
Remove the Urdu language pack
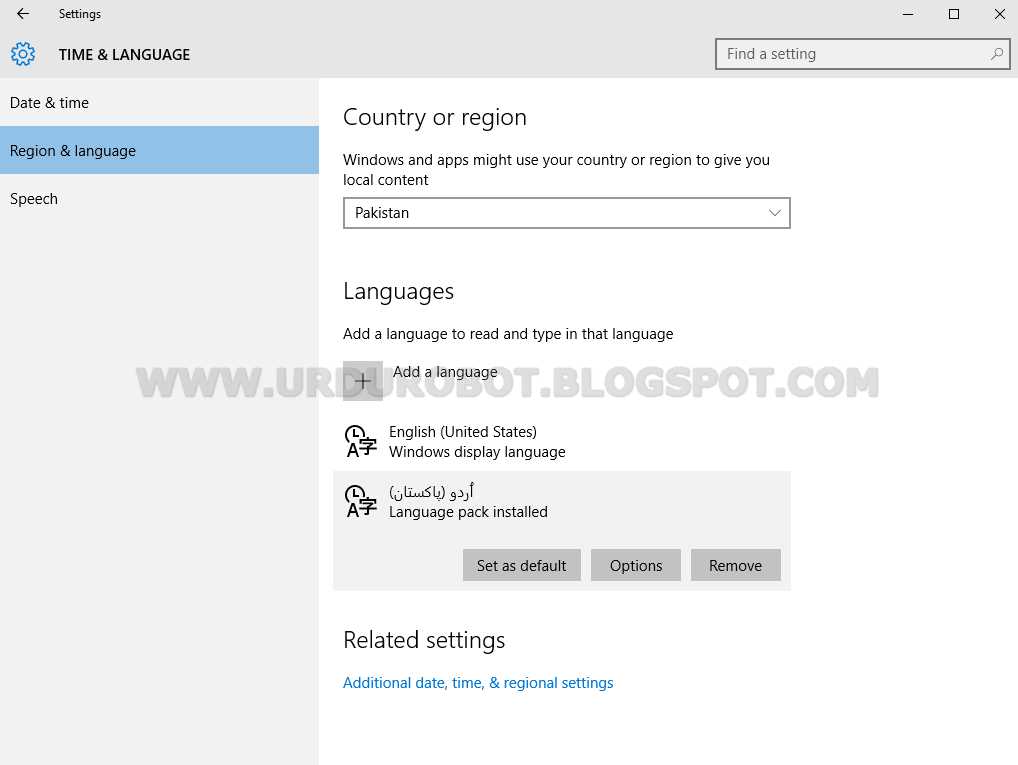[x=735, y=565]
